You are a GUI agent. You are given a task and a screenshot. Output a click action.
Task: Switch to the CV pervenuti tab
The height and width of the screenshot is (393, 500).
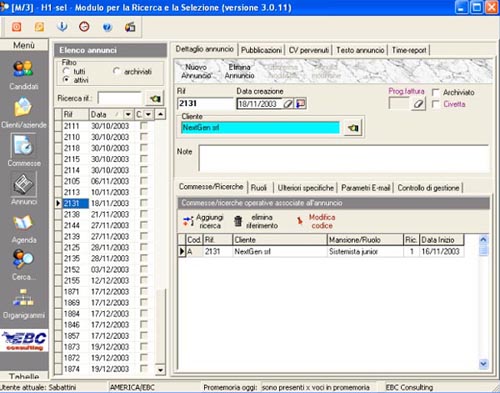click(309, 50)
